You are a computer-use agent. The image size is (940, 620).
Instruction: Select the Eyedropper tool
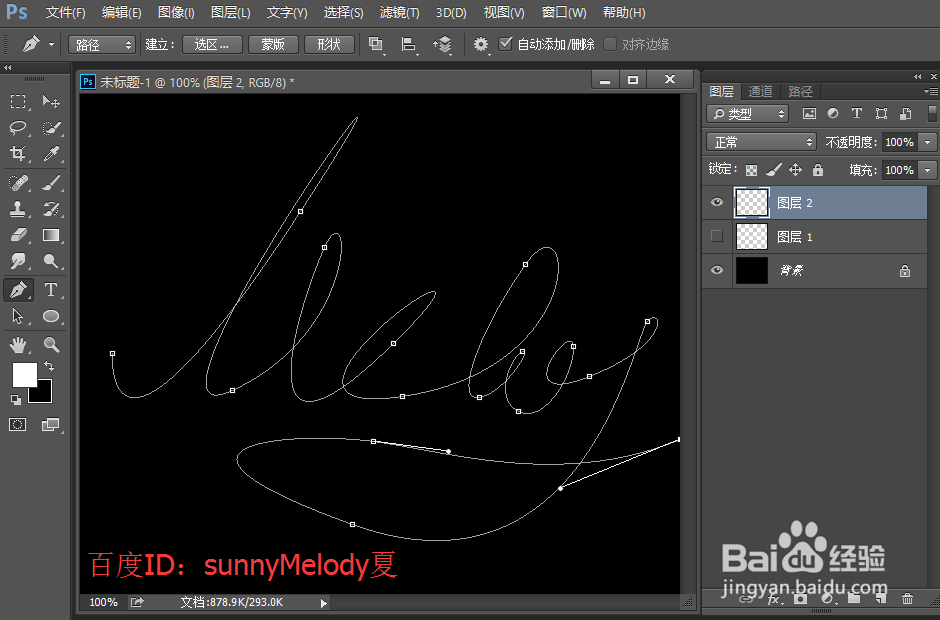point(51,154)
